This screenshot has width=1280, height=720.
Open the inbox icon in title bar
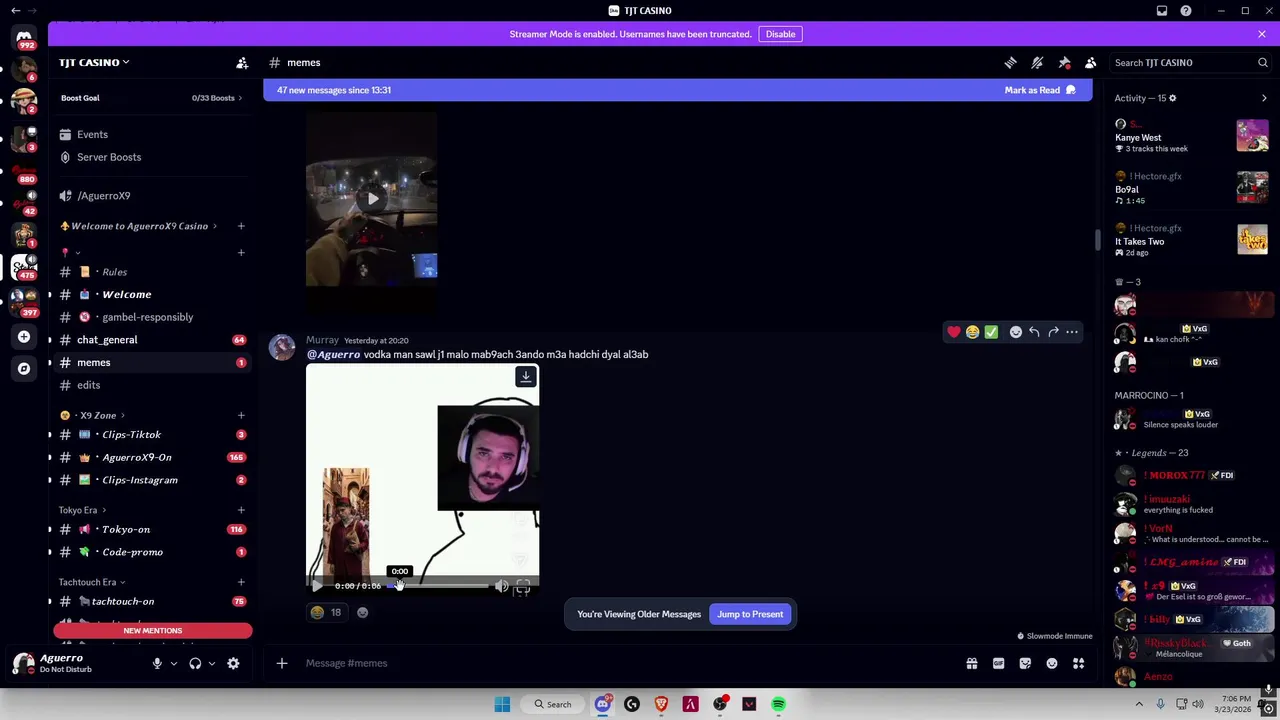point(1162,11)
